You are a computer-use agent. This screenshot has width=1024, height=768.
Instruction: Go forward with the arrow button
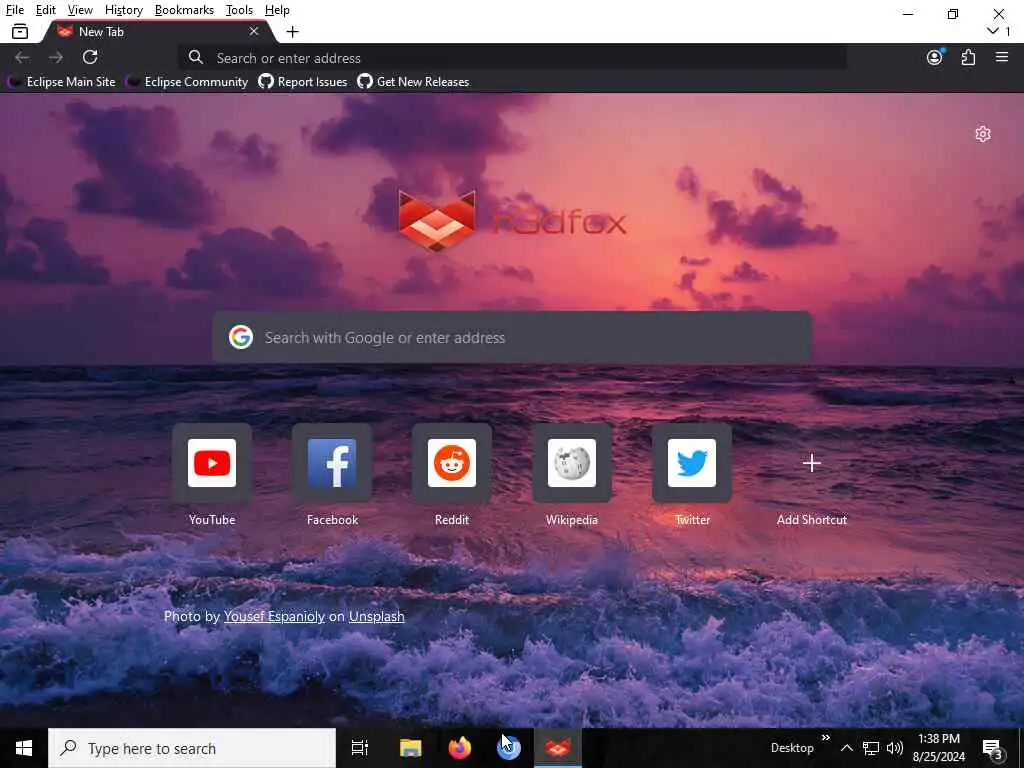pyautogui.click(x=56, y=57)
